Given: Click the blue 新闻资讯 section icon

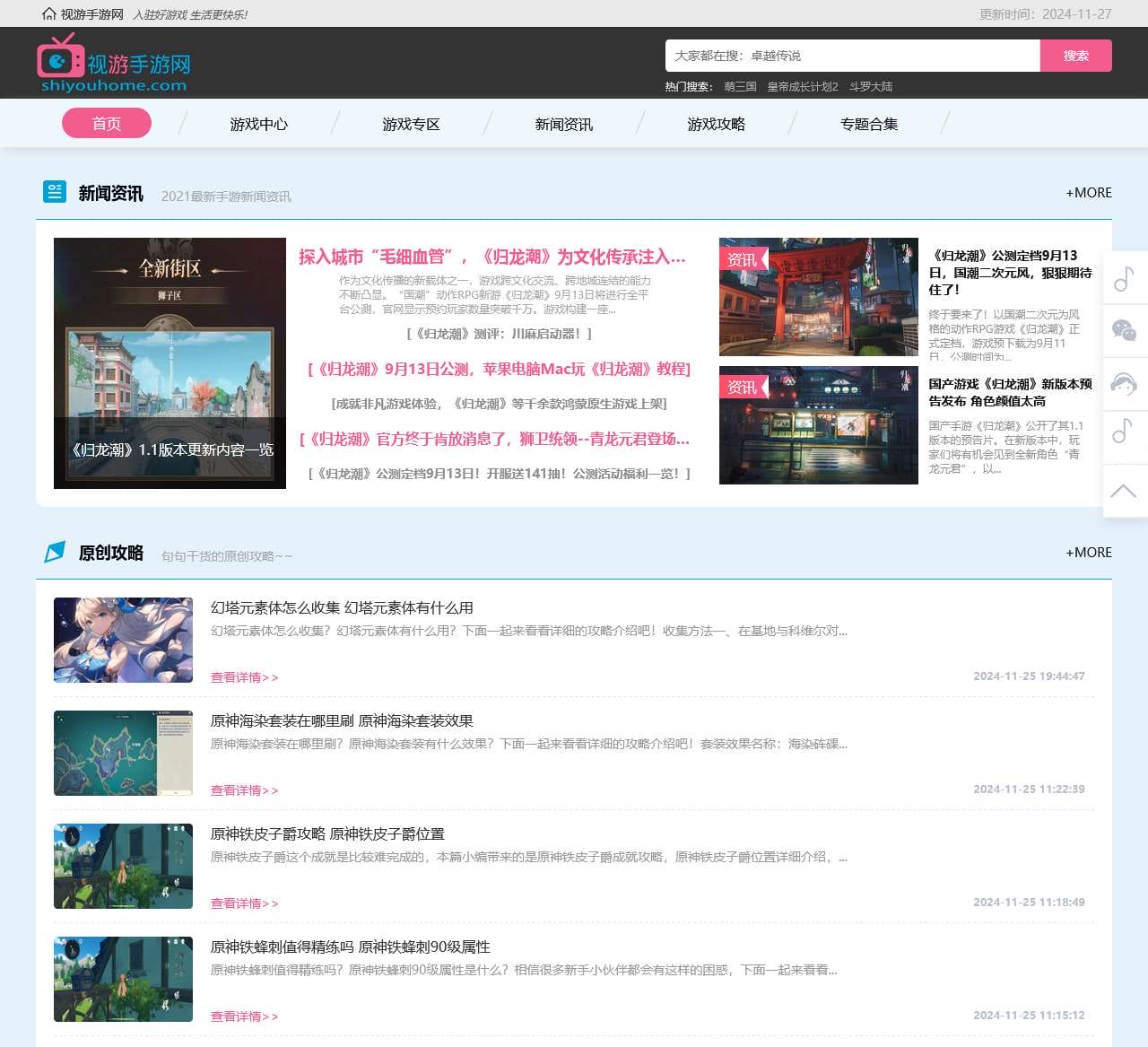Looking at the screenshot, I should pyautogui.click(x=55, y=192).
